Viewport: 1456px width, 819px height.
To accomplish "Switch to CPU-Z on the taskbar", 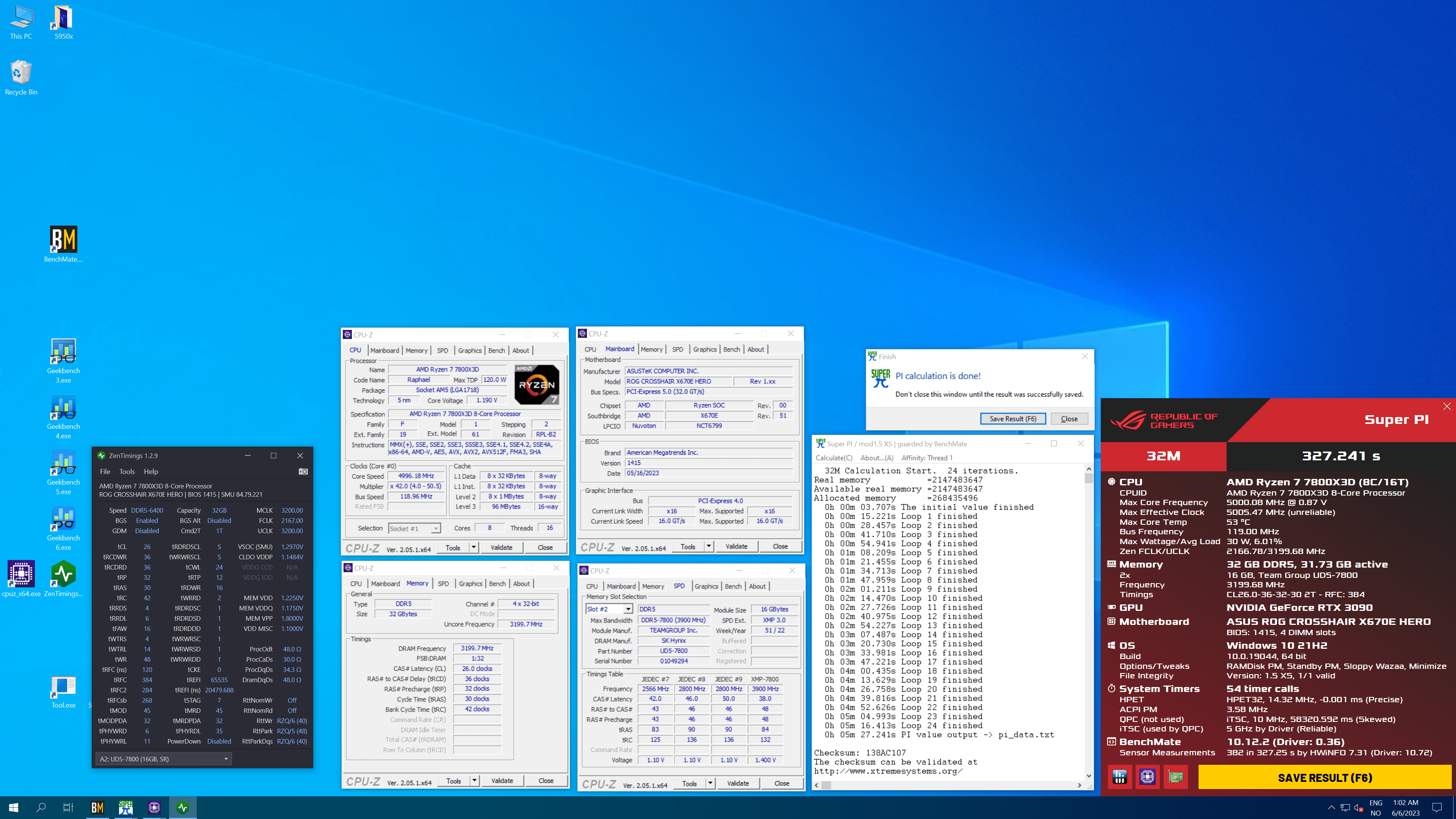I will click(154, 808).
